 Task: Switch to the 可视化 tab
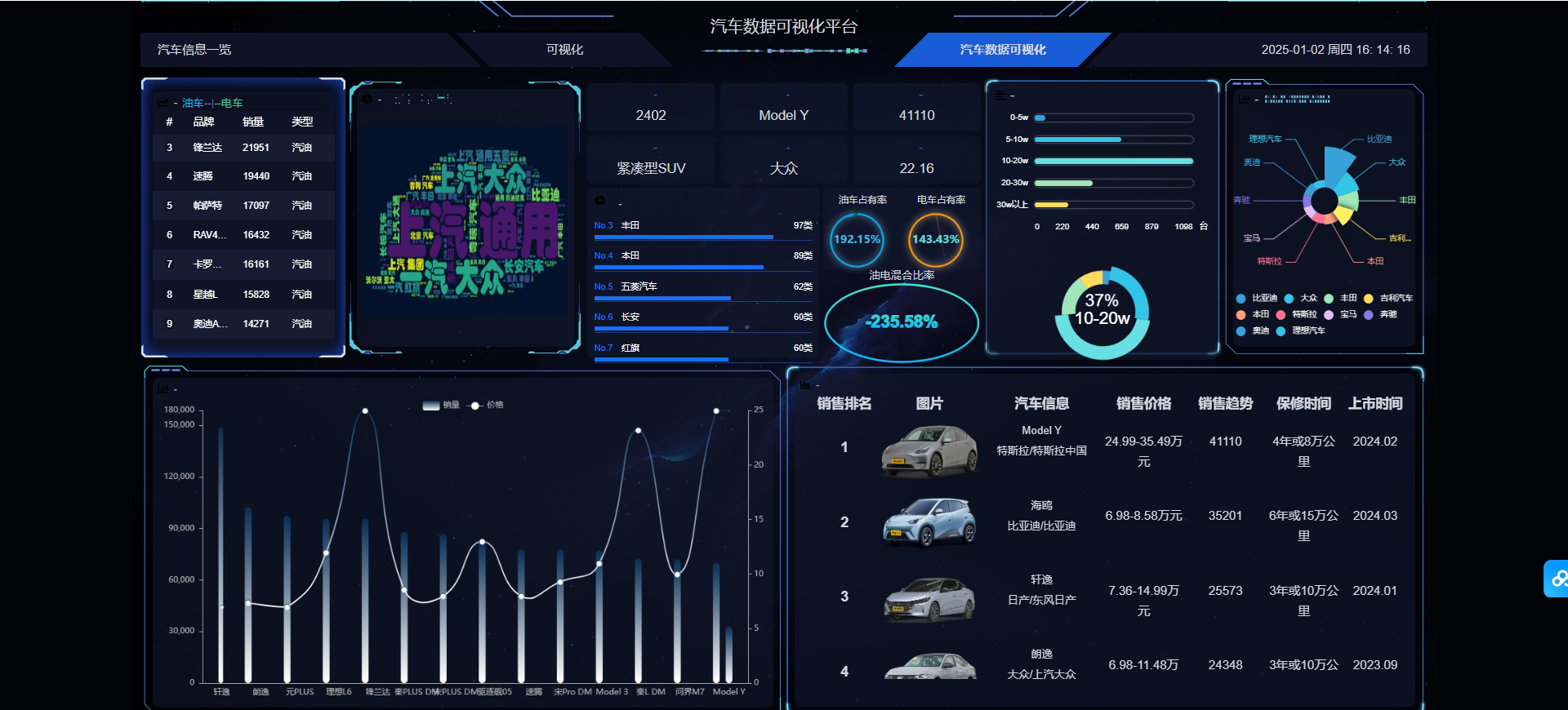564,50
